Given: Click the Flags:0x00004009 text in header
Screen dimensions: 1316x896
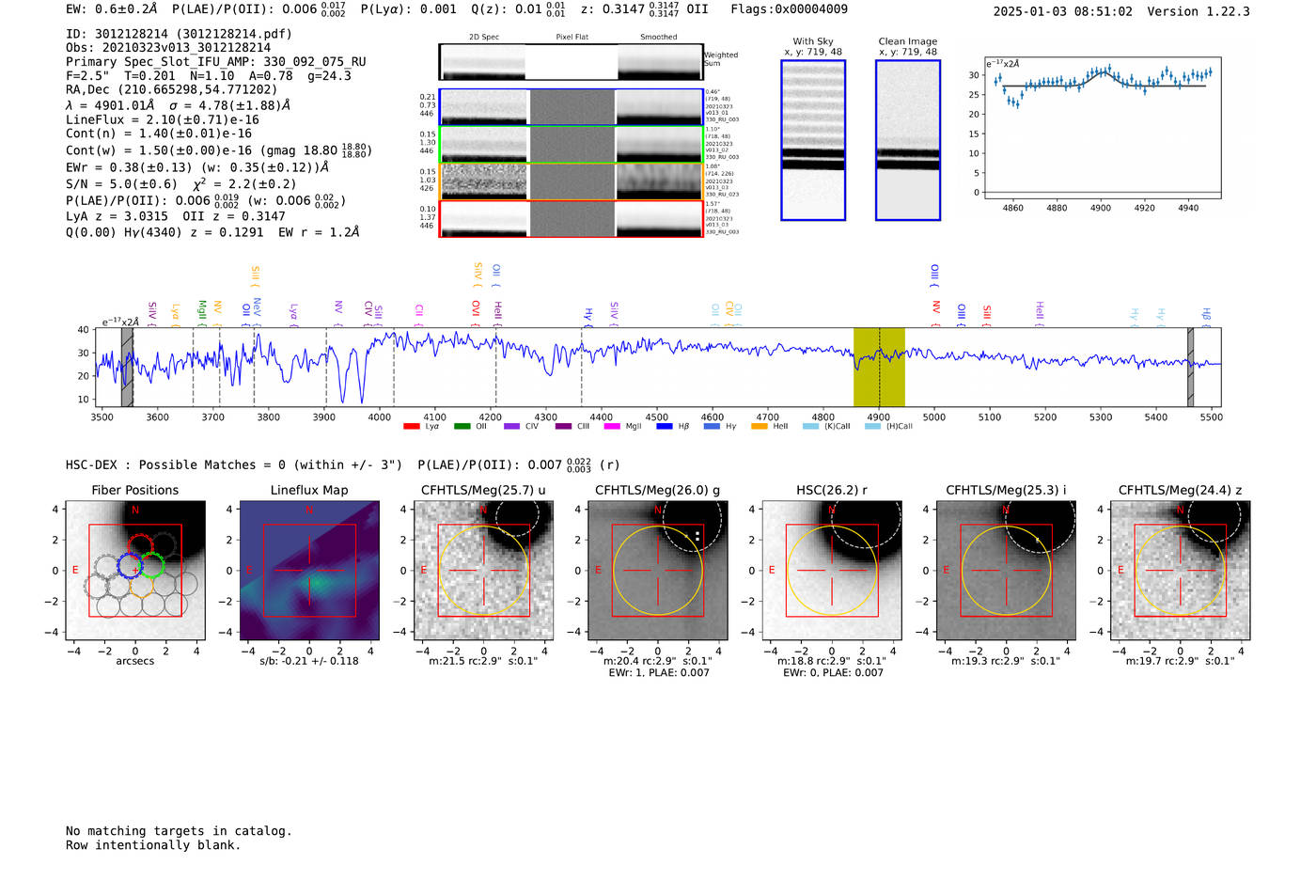Looking at the screenshot, I should [789, 9].
